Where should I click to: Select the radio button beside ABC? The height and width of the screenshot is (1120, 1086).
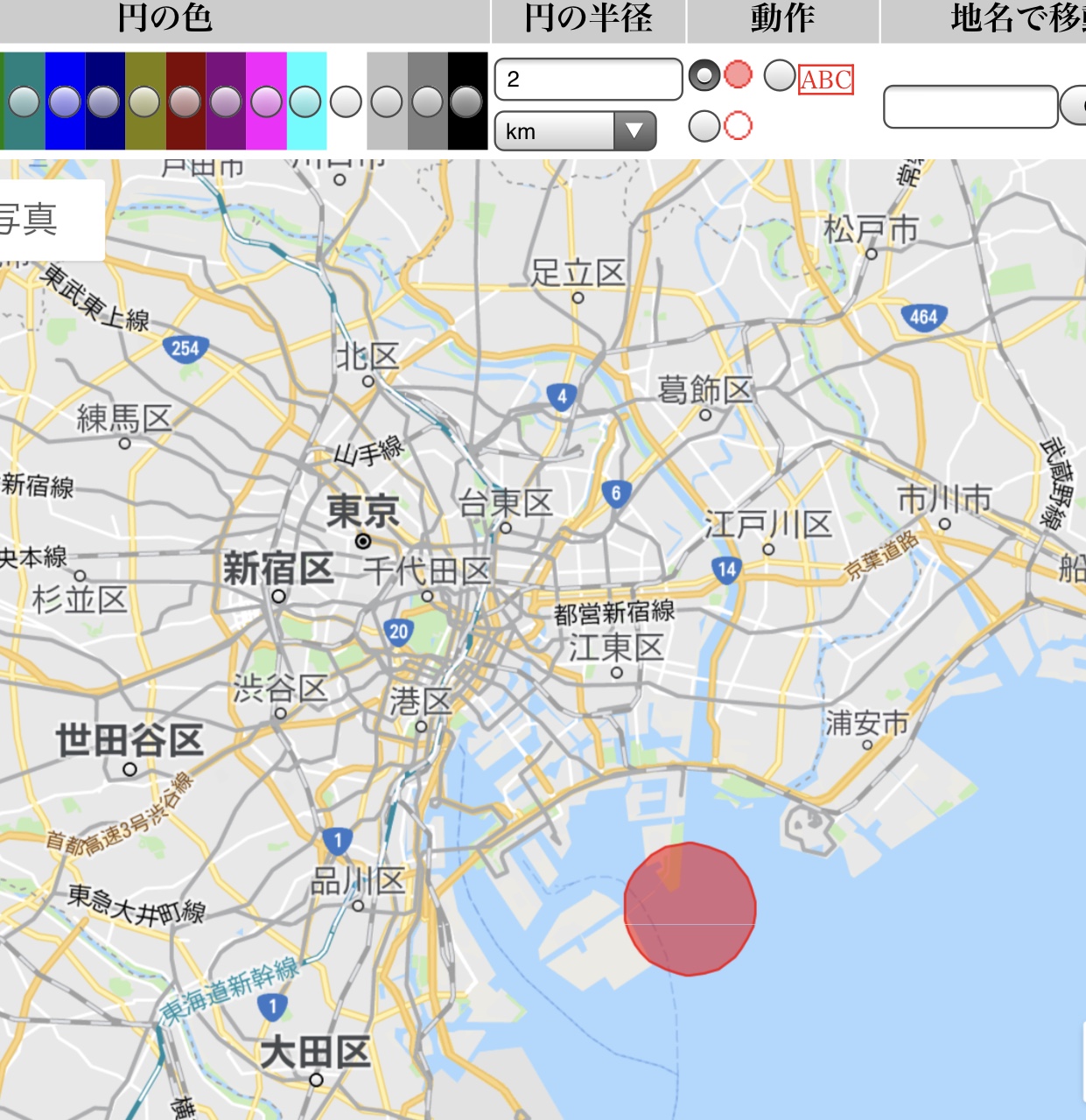[x=779, y=76]
